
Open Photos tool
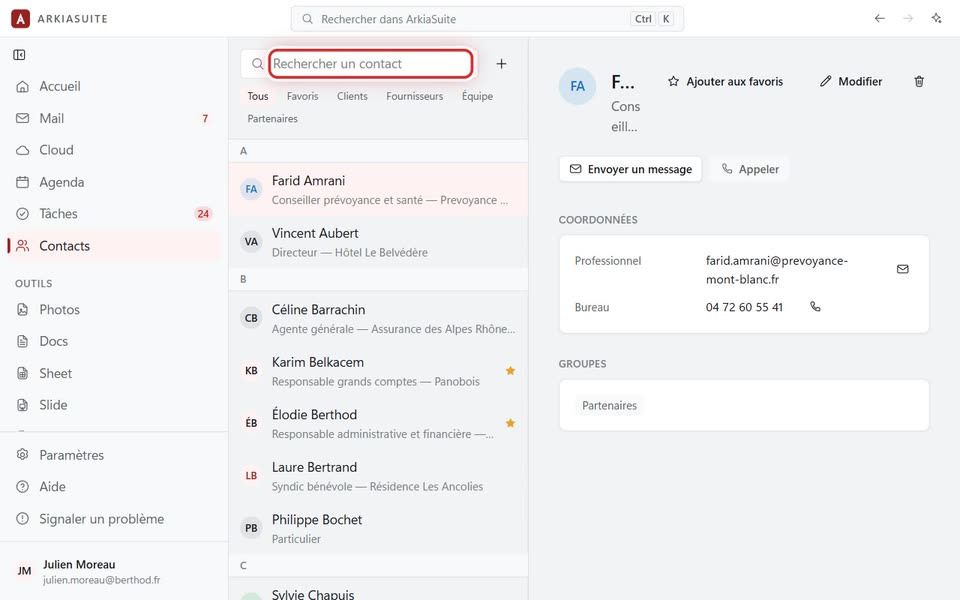[x=114, y=309]
